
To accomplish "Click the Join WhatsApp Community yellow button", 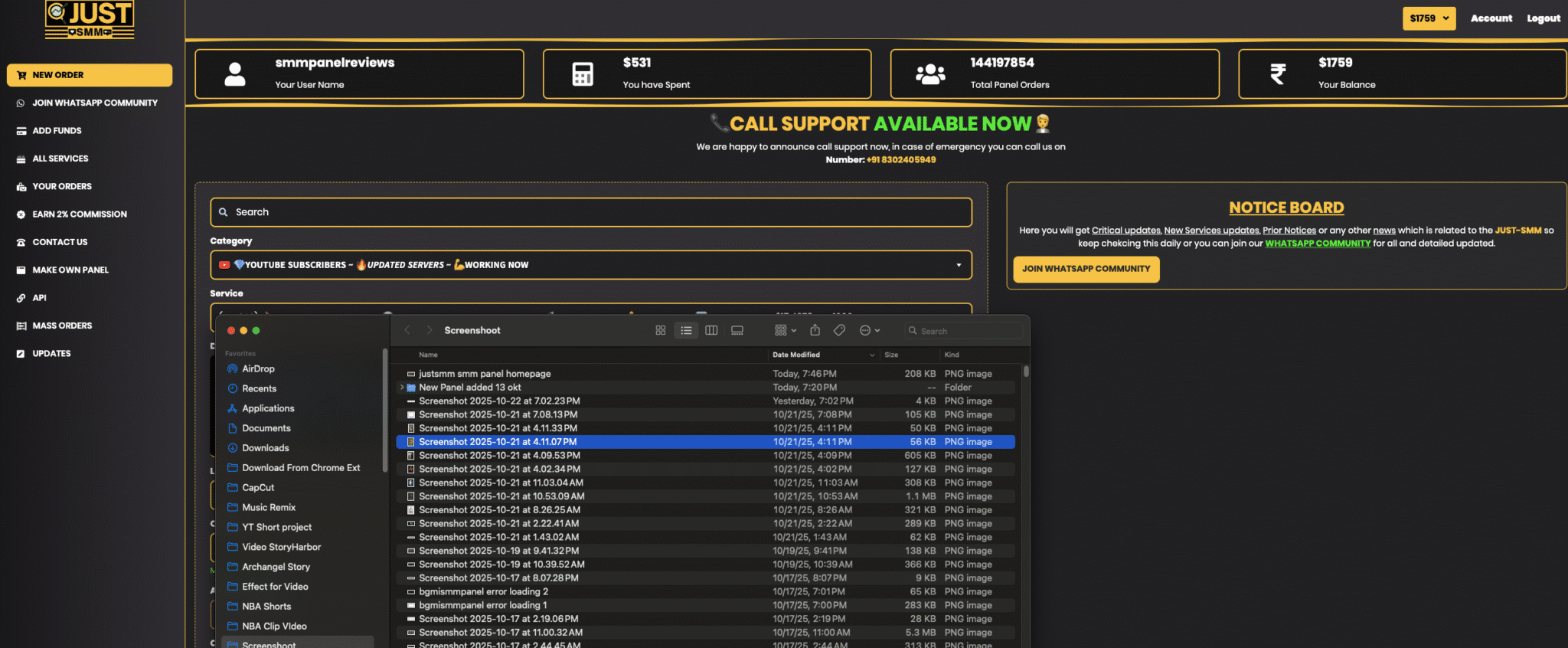I will click(x=1086, y=269).
